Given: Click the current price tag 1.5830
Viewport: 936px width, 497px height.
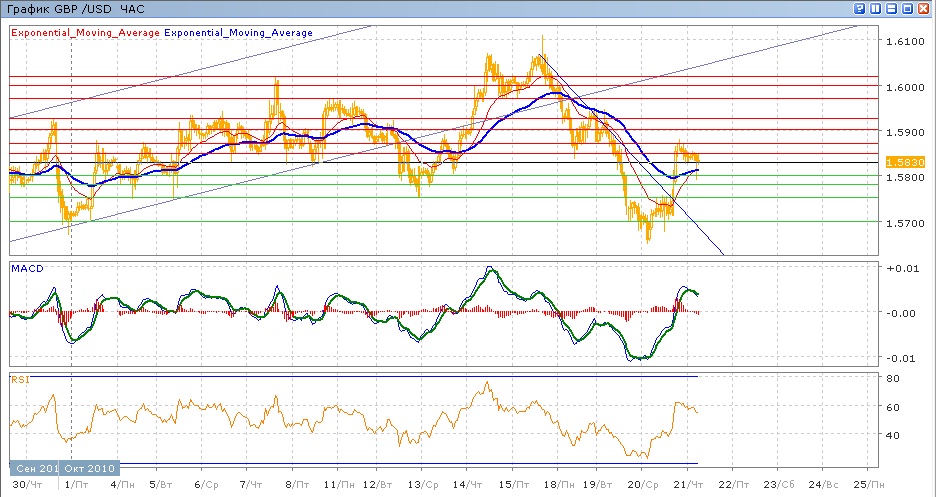Looking at the screenshot, I should click(904, 161).
